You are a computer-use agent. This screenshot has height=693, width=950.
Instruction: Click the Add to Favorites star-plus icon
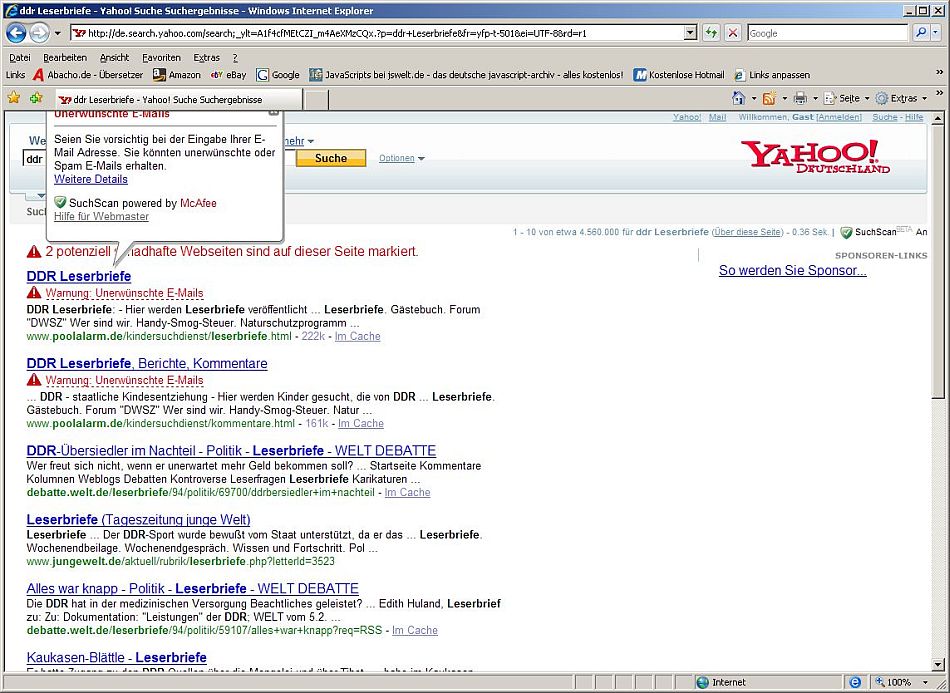pos(36,98)
